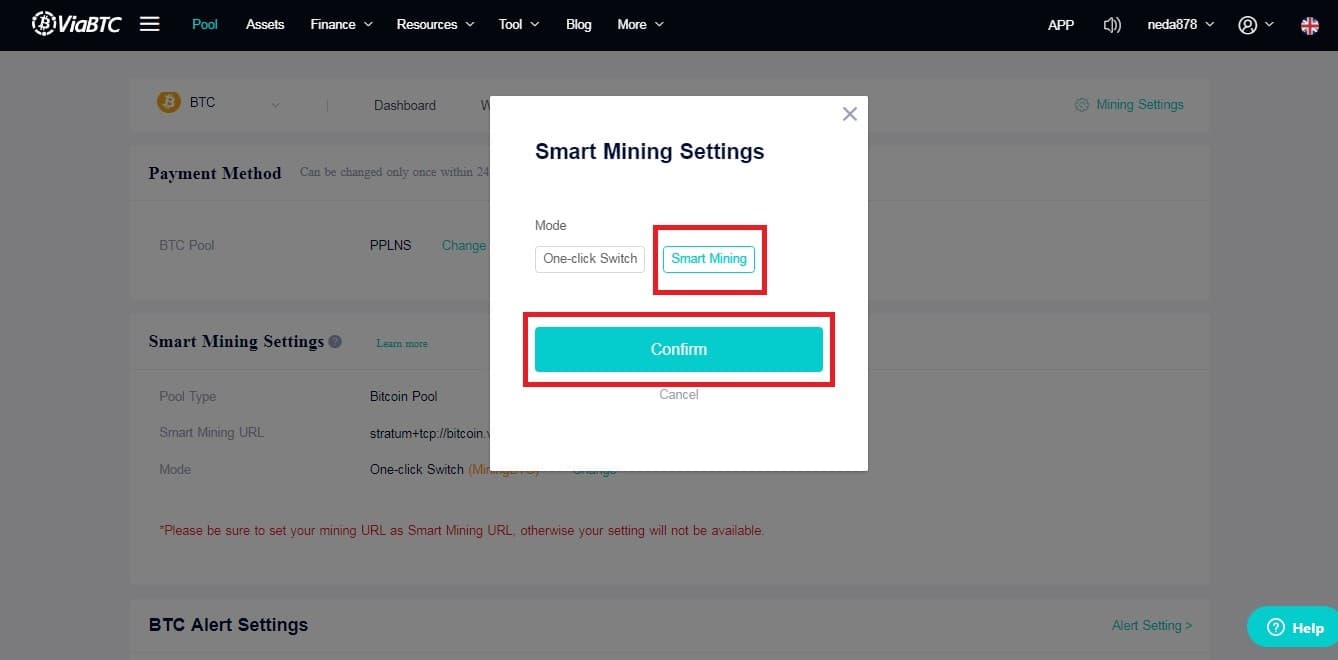Click the ViaBTC logo

(x=76, y=23)
